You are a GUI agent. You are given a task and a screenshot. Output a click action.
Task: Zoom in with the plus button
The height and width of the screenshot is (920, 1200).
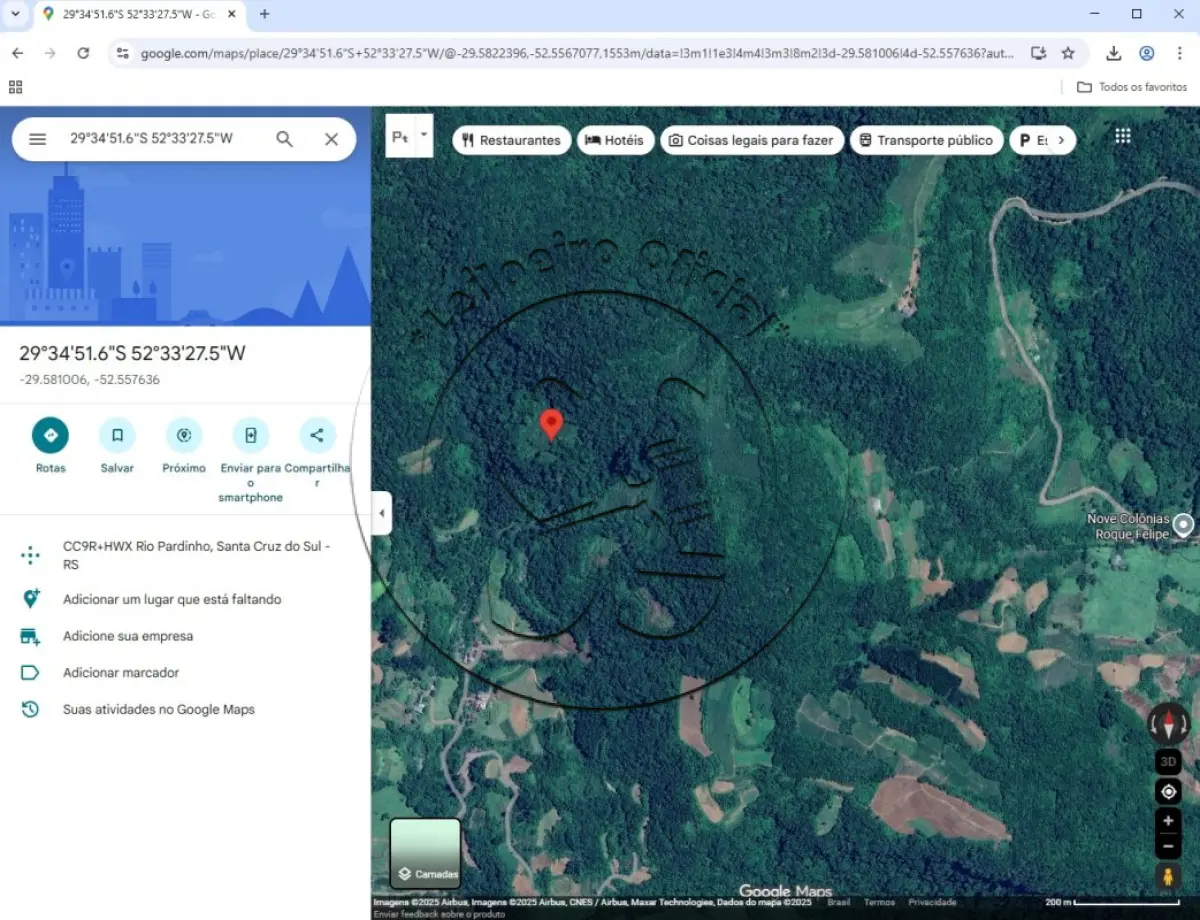pos(1168,820)
